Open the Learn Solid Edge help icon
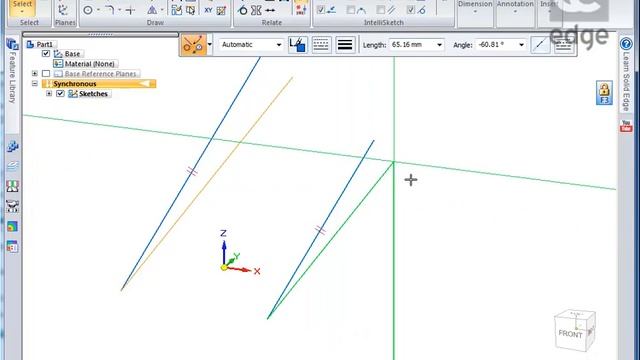Image resolution: width=640 pixels, height=360 pixels. point(626,43)
